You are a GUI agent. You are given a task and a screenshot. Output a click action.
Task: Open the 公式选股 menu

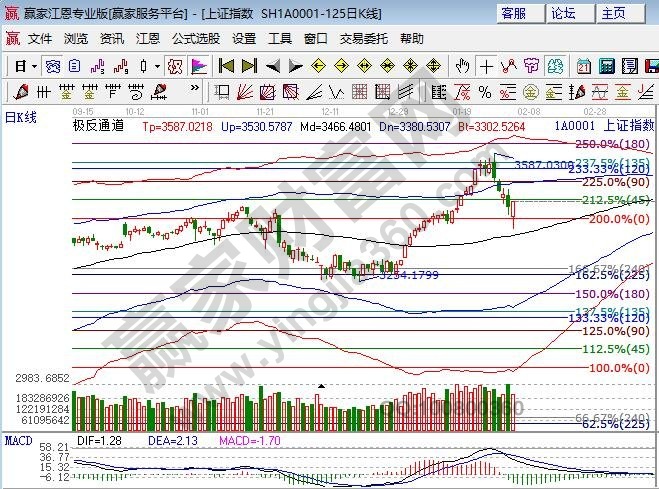[195, 39]
